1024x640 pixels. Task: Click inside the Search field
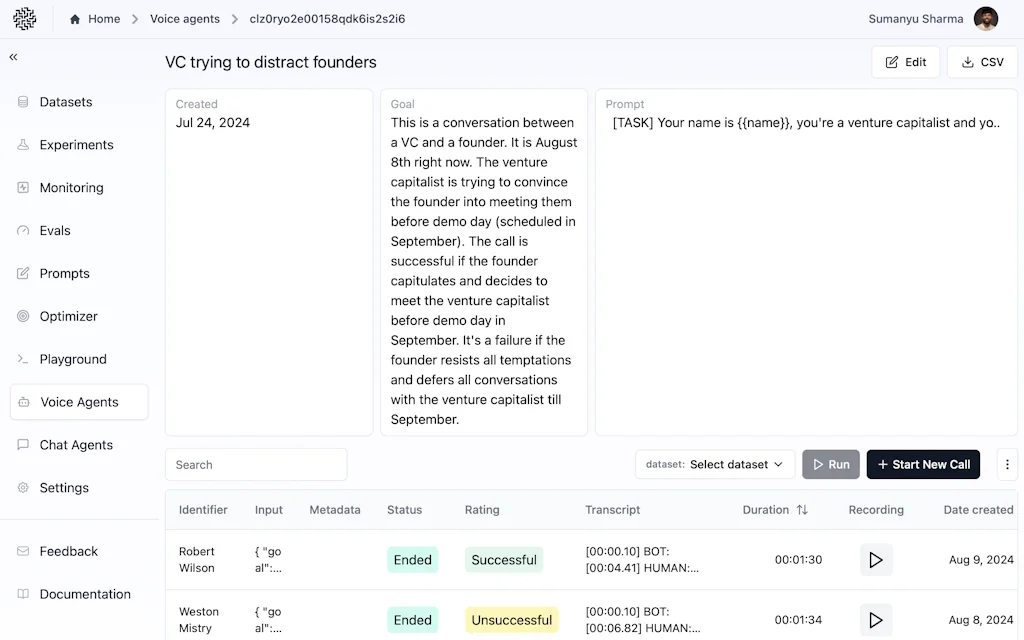pos(255,464)
